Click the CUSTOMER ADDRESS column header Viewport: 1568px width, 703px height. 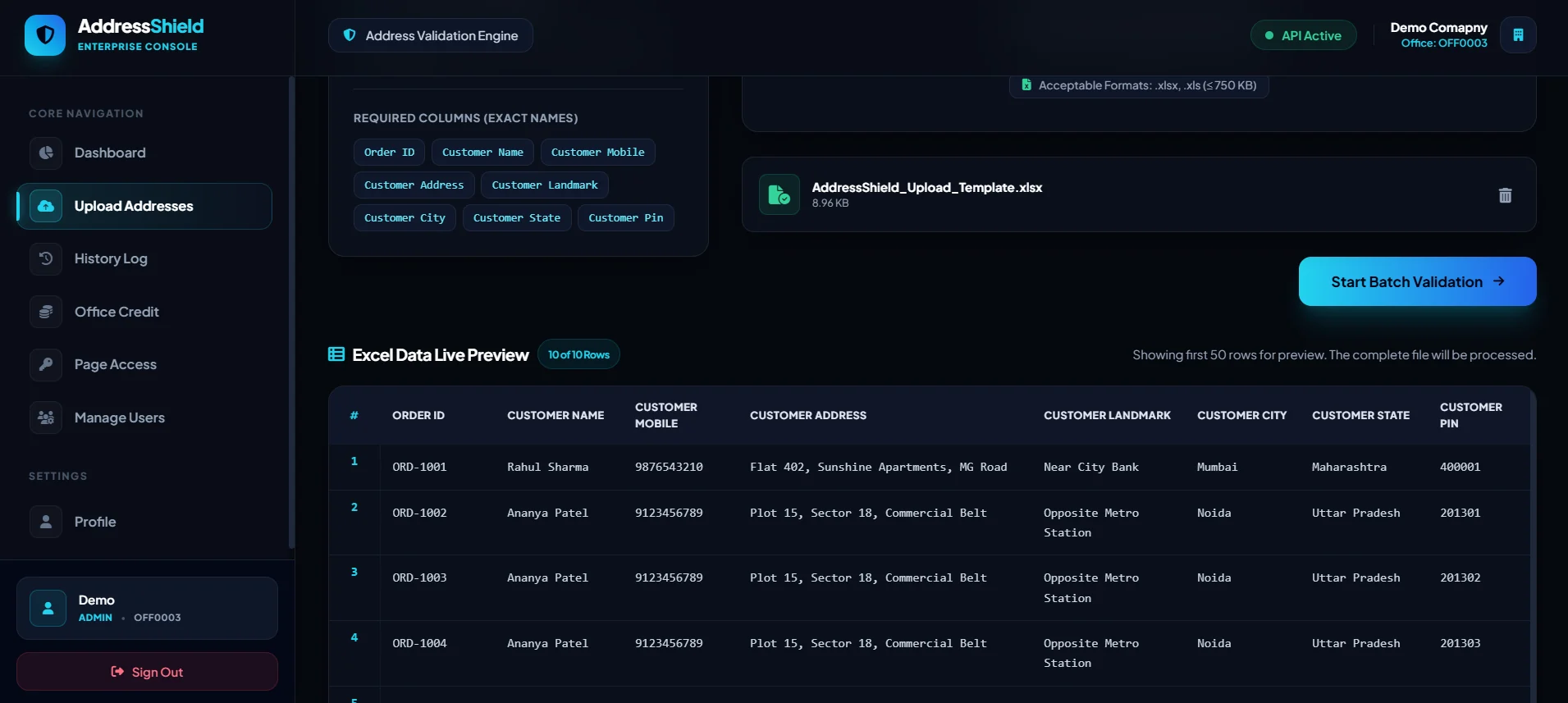pos(808,415)
